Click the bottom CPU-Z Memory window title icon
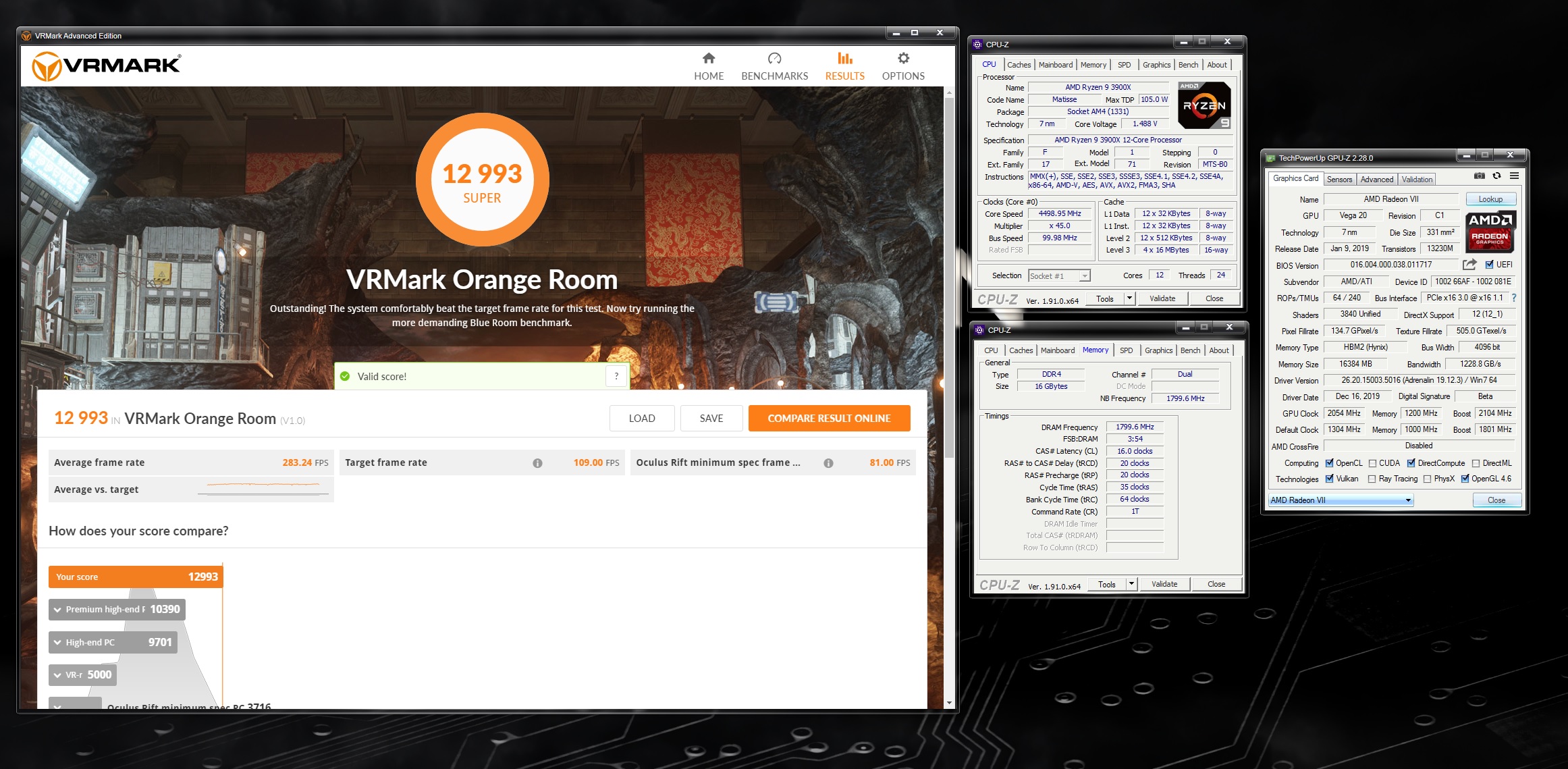This screenshot has width=1568, height=769. point(979,330)
